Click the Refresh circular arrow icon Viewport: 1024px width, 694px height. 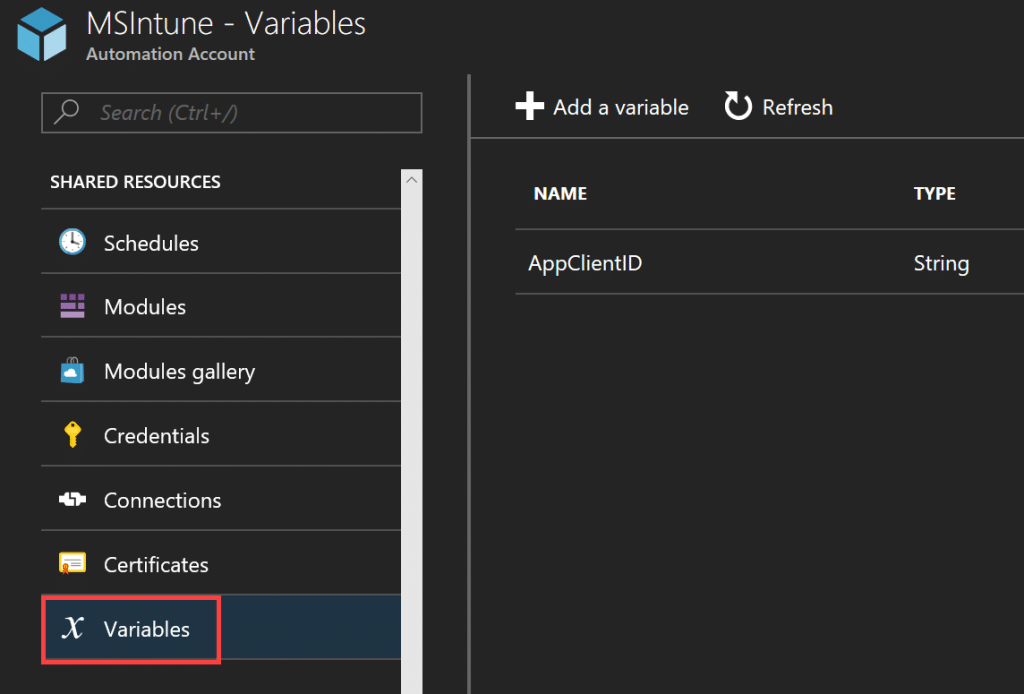(737, 106)
